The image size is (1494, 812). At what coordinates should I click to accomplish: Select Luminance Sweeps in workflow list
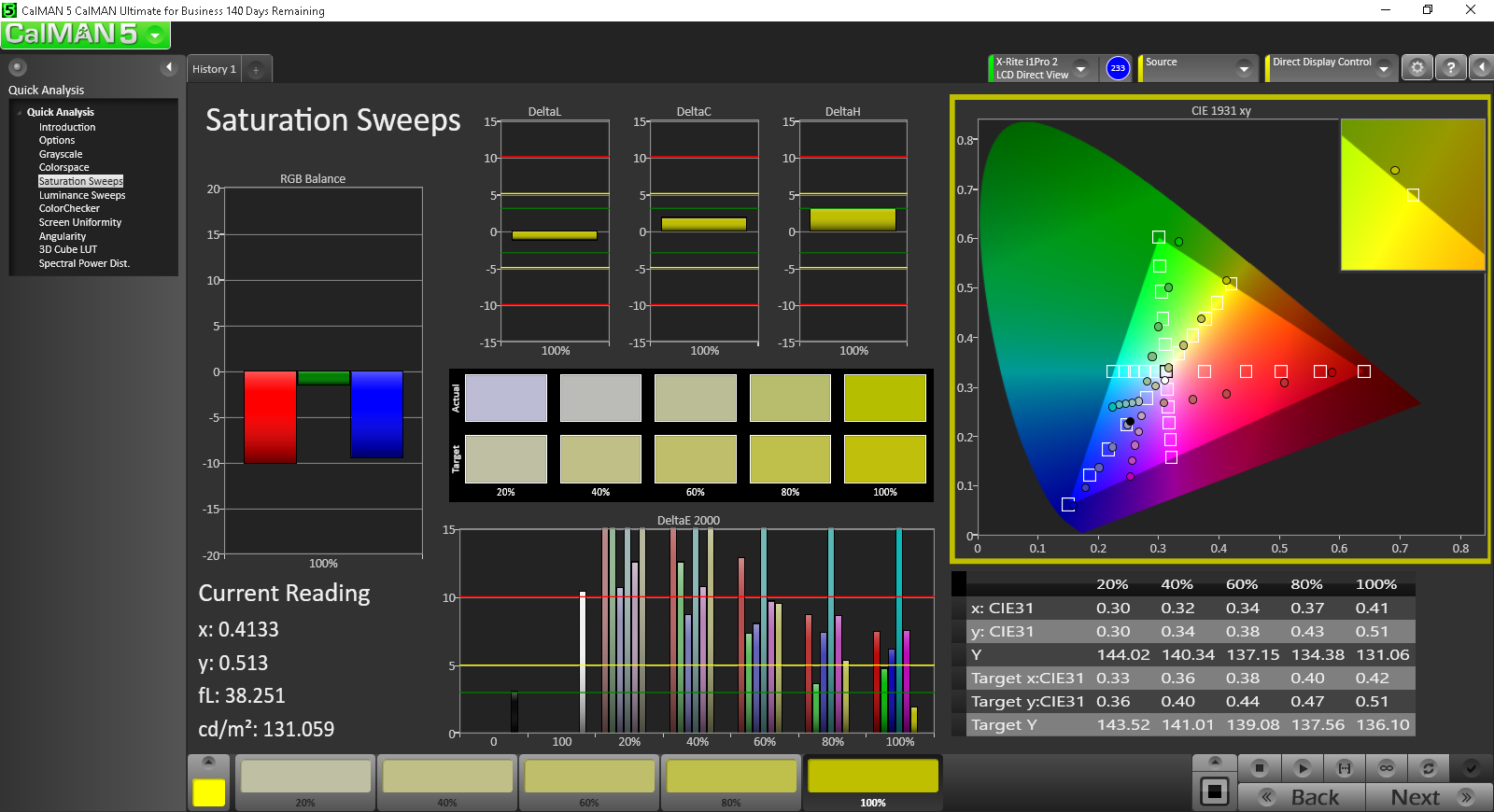[82, 195]
